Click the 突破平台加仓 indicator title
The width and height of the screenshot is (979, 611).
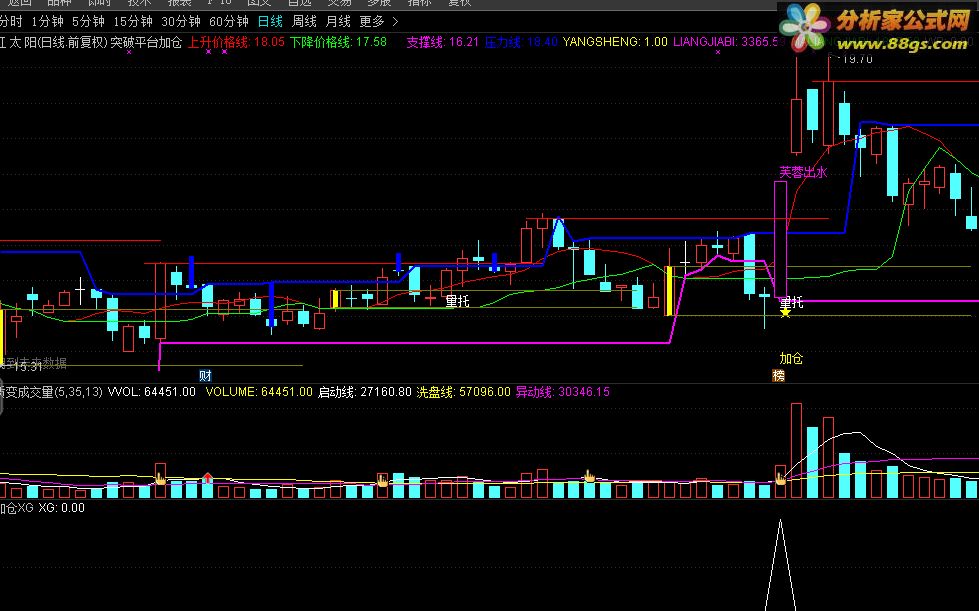[x=146, y=42]
